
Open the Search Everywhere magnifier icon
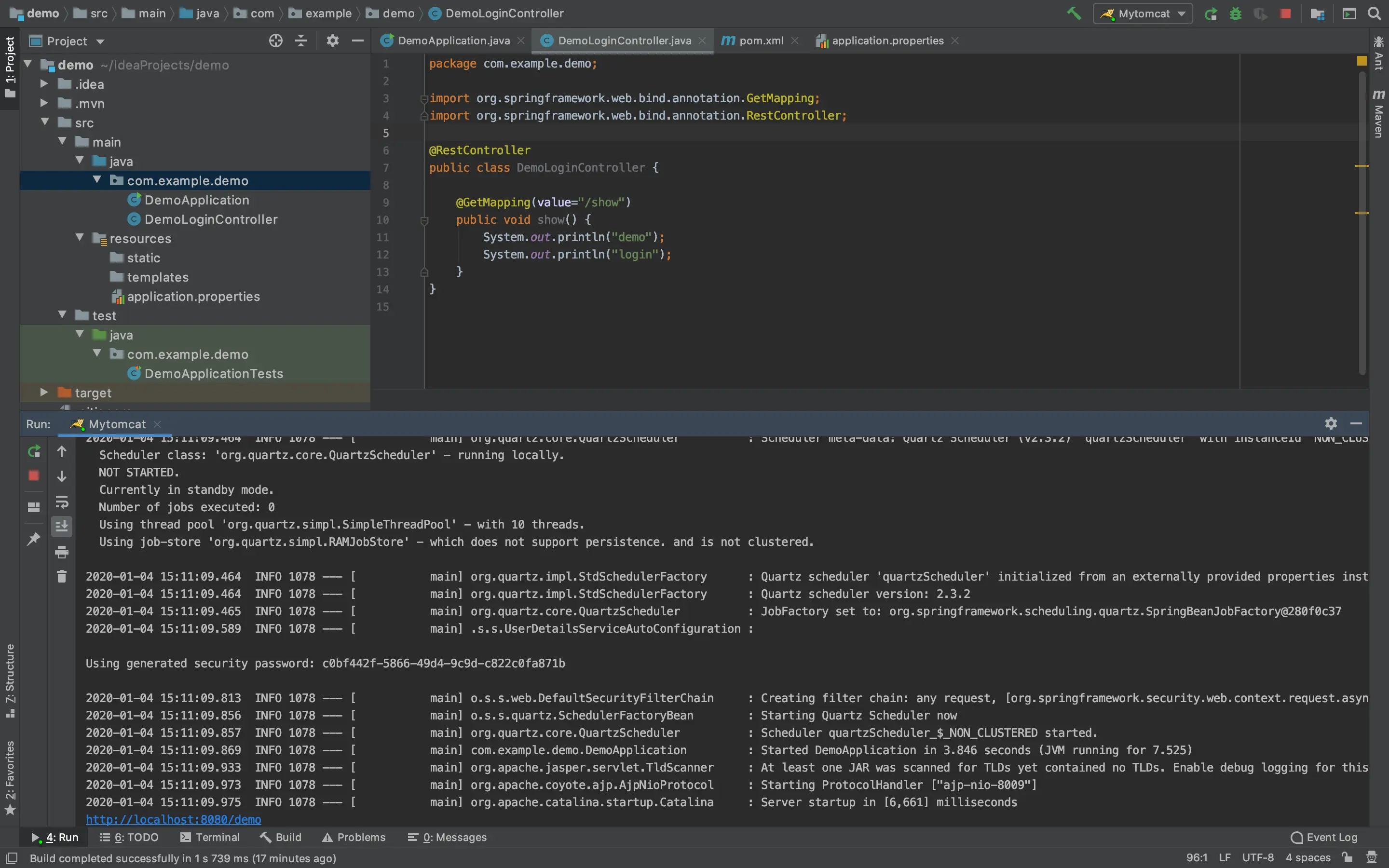[1374, 13]
